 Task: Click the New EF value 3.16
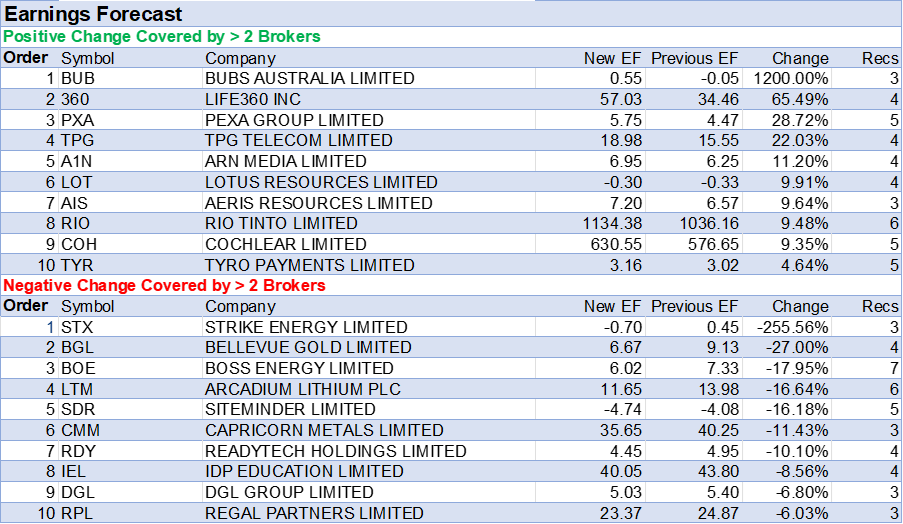625,265
